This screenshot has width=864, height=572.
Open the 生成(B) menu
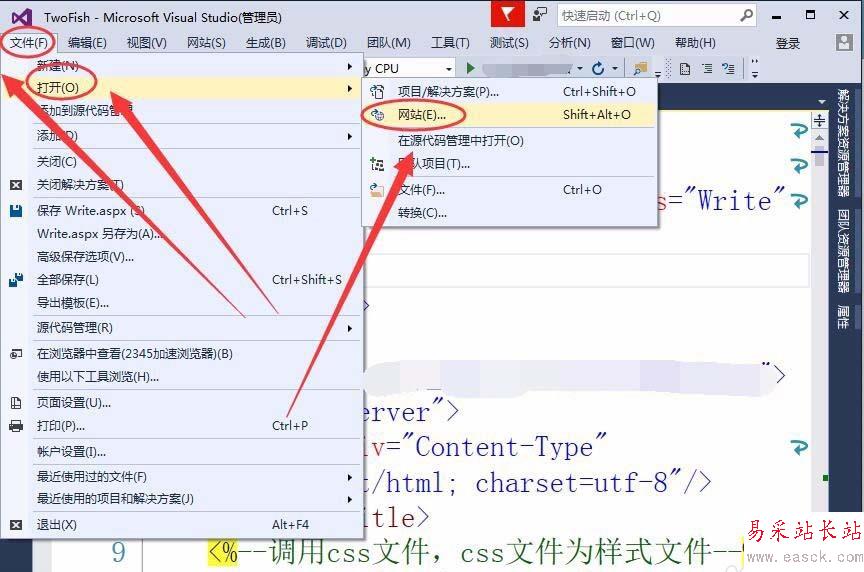tap(266, 42)
